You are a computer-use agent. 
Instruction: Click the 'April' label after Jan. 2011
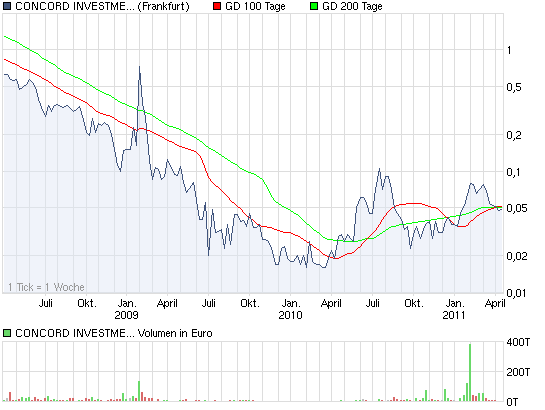(495, 303)
